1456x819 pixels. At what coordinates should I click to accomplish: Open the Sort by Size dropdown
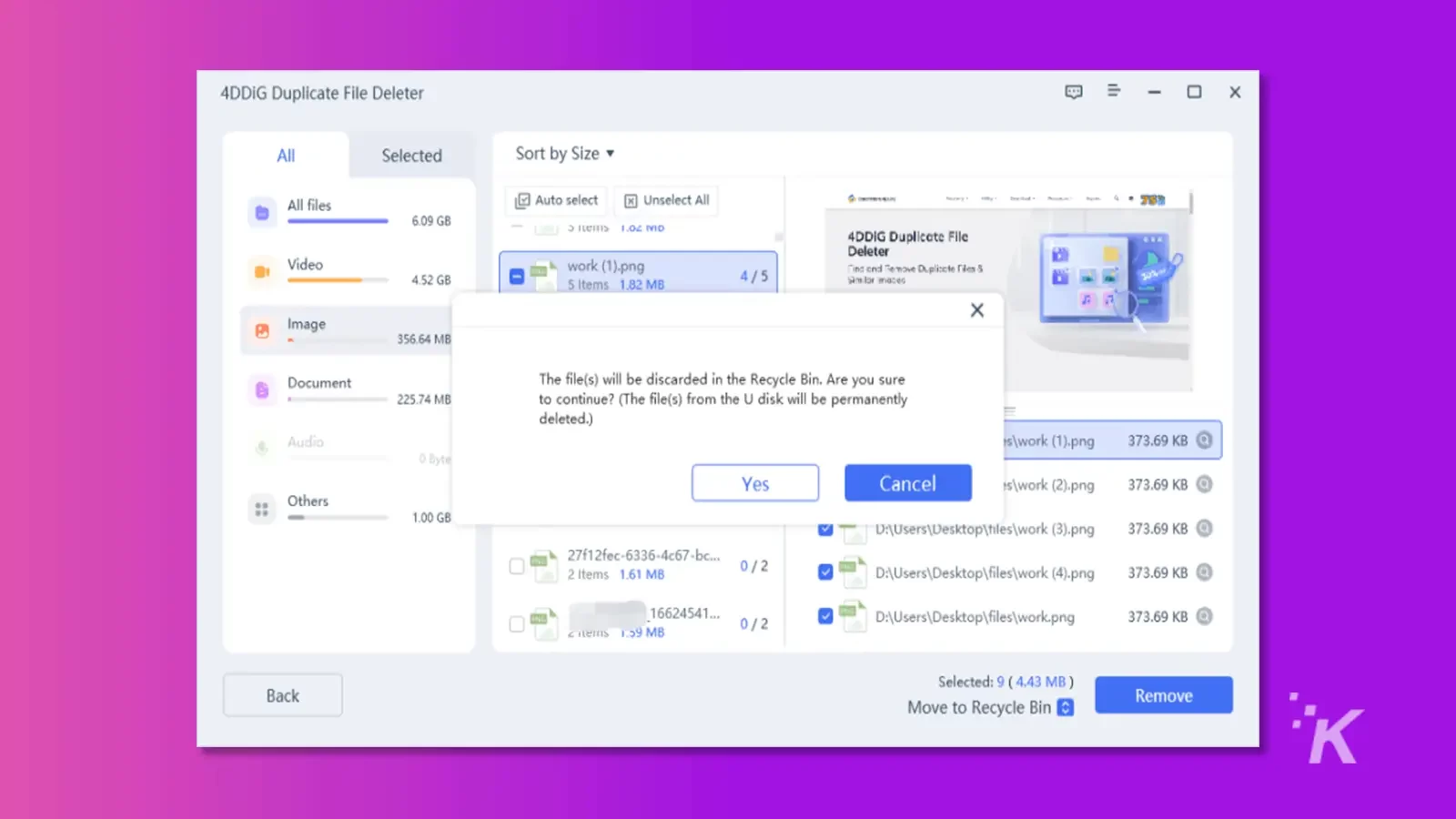pyautogui.click(x=564, y=154)
